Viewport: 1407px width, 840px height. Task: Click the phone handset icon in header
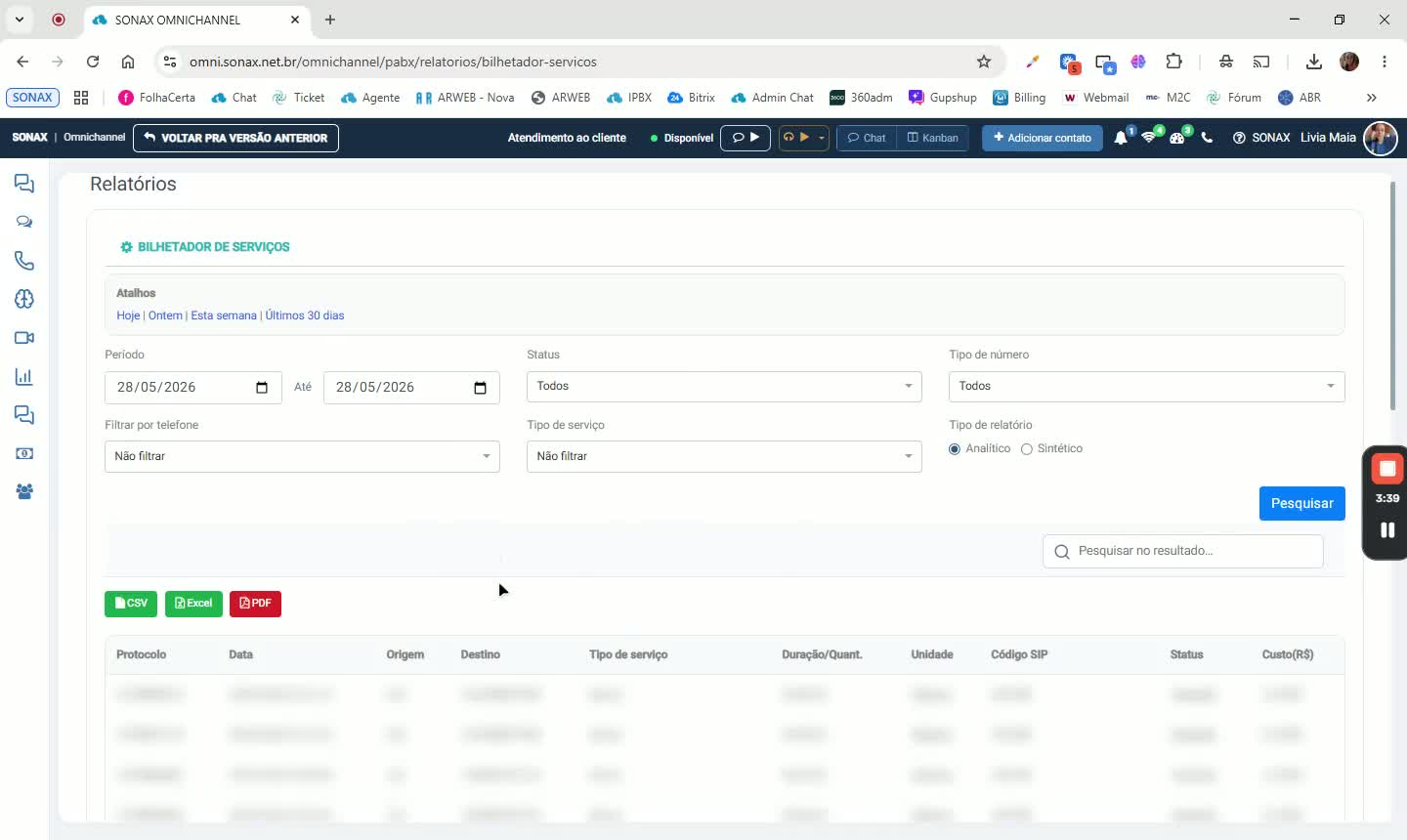1207,138
